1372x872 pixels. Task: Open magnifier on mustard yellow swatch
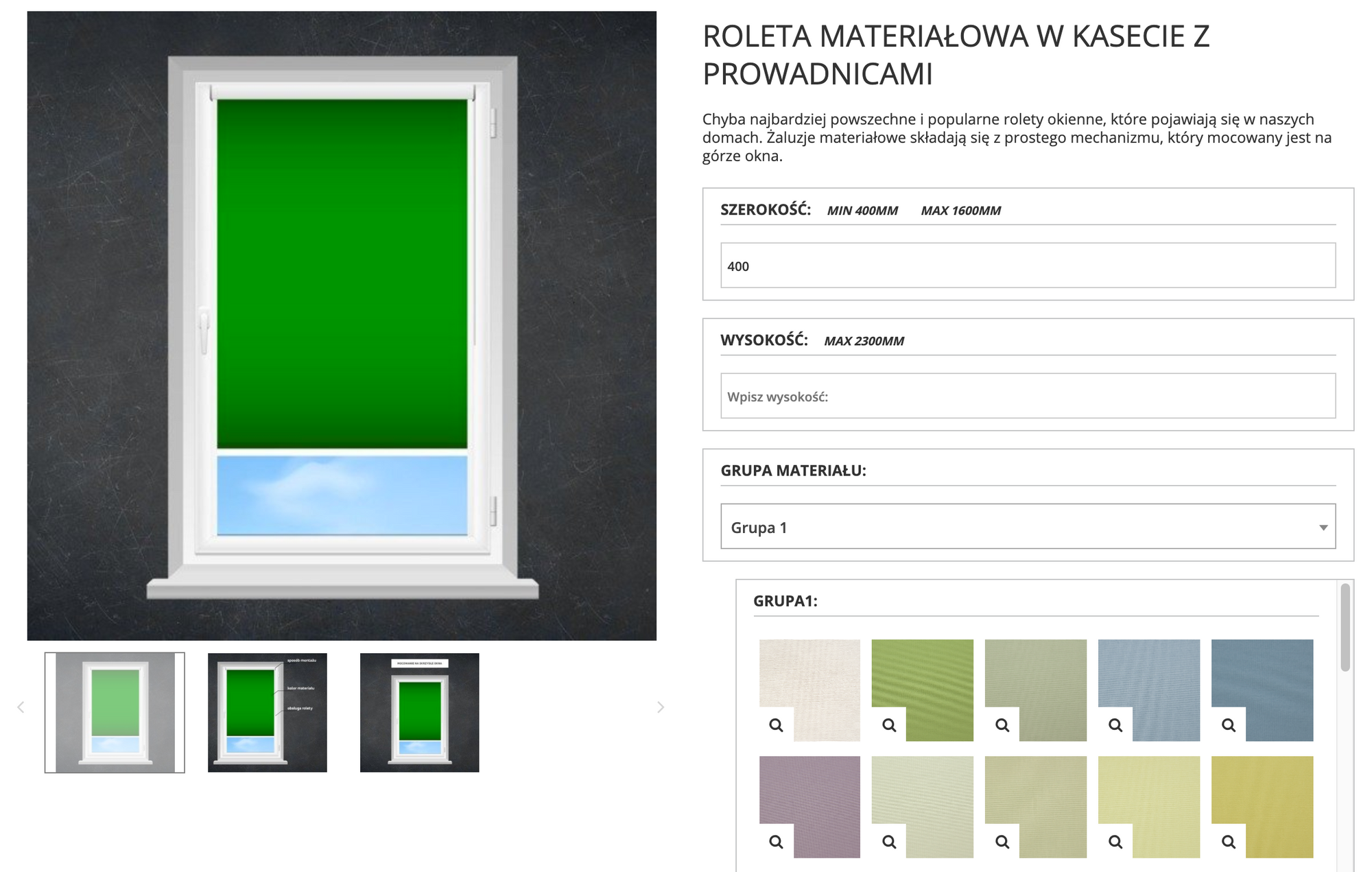(1229, 842)
